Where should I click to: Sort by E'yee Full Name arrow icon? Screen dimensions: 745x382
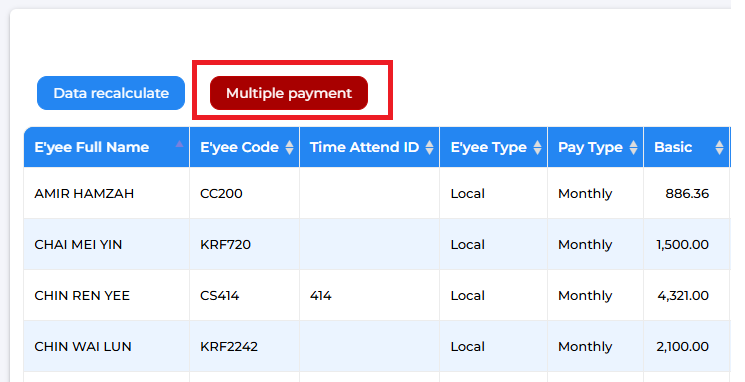pyautogui.click(x=179, y=144)
